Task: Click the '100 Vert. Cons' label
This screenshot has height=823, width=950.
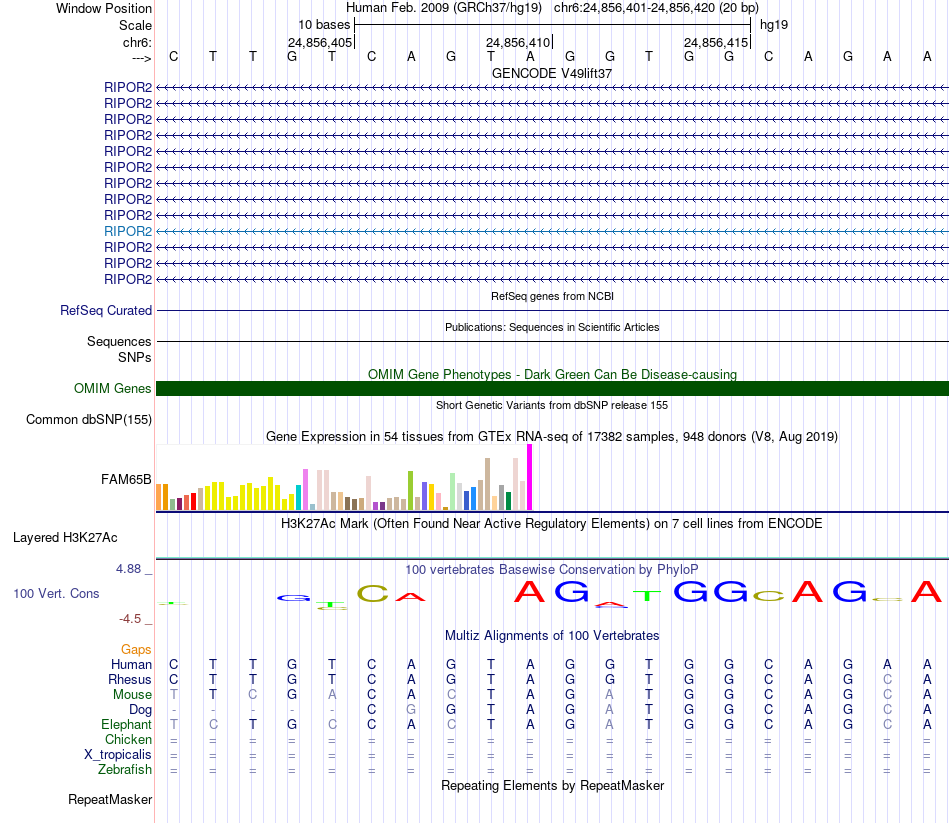Action: tap(56, 593)
